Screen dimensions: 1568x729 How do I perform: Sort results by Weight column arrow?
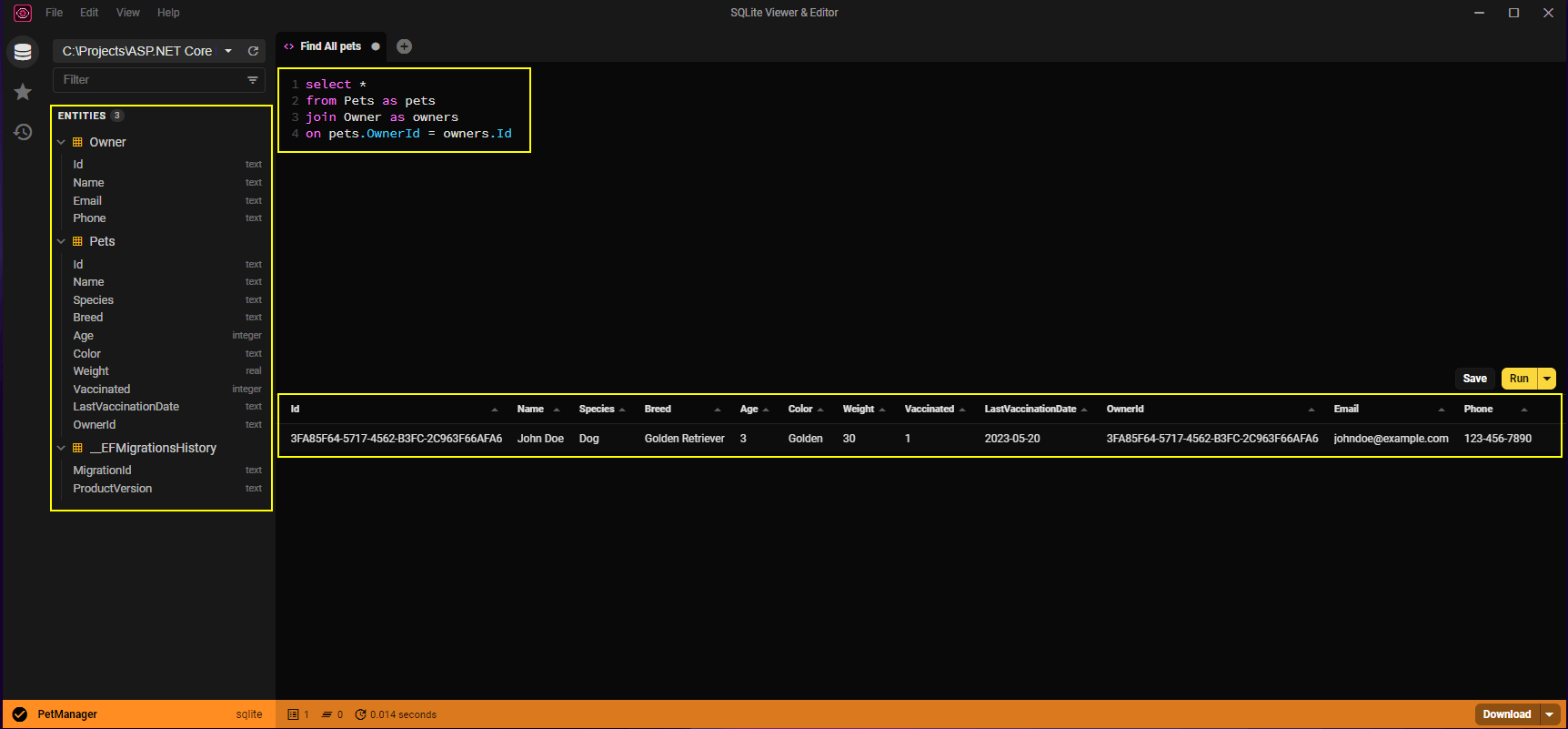tap(882, 410)
